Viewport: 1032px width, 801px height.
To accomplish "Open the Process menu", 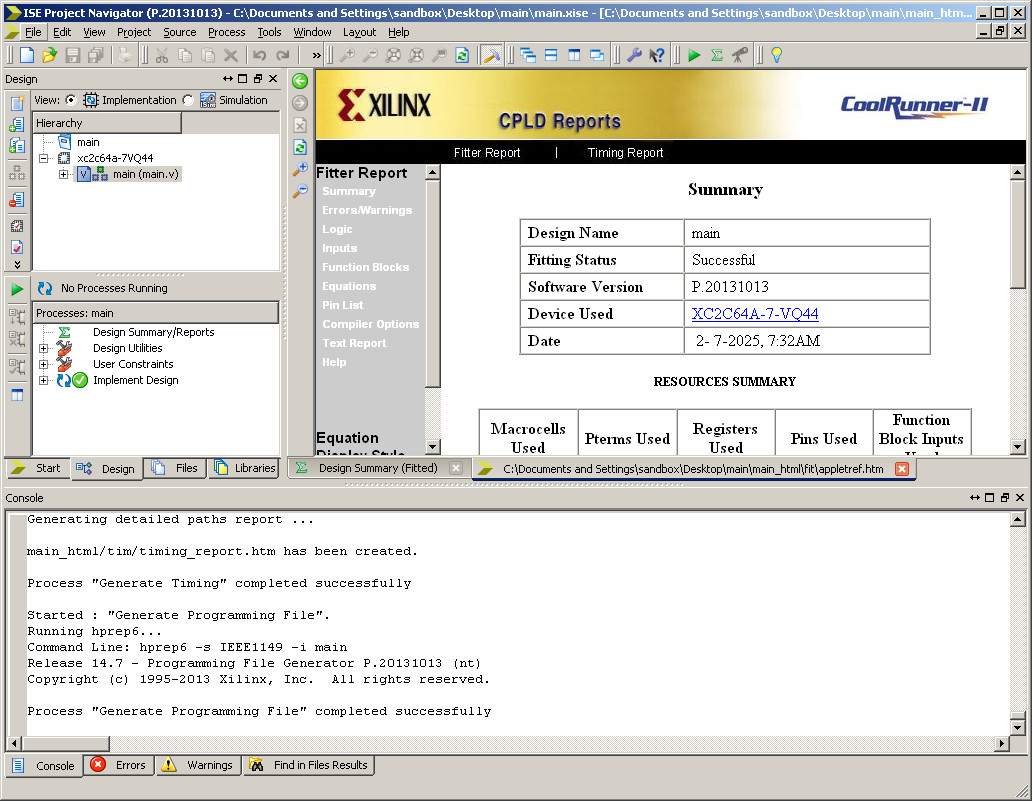I will (226, 32).
